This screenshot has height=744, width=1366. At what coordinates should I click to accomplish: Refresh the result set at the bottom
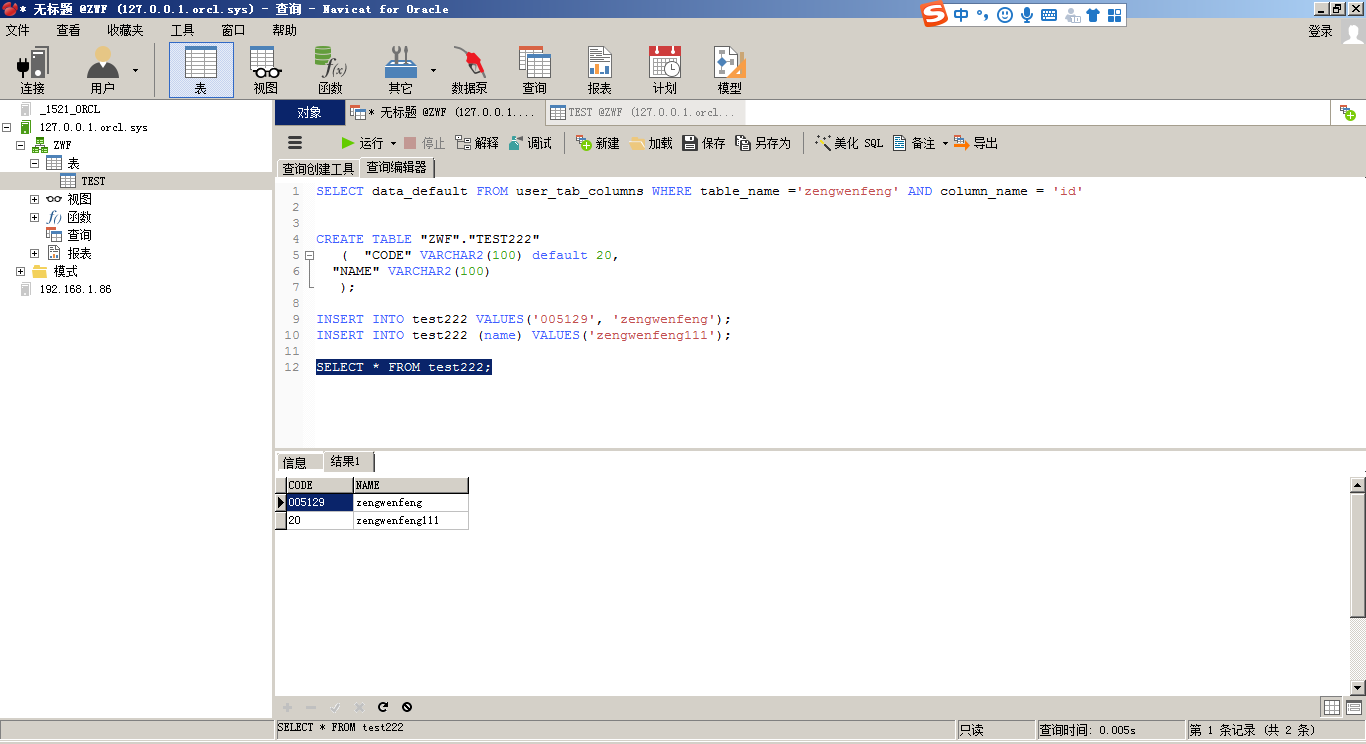click(383, 707)
